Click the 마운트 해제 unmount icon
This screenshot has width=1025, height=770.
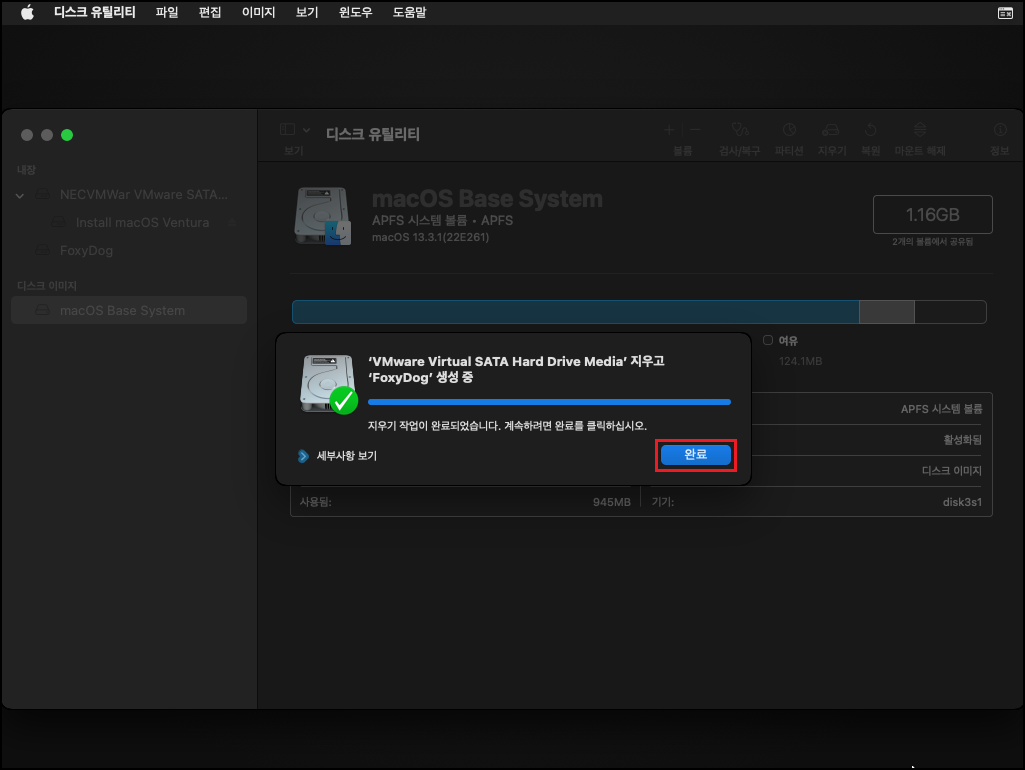click(920, 129)
